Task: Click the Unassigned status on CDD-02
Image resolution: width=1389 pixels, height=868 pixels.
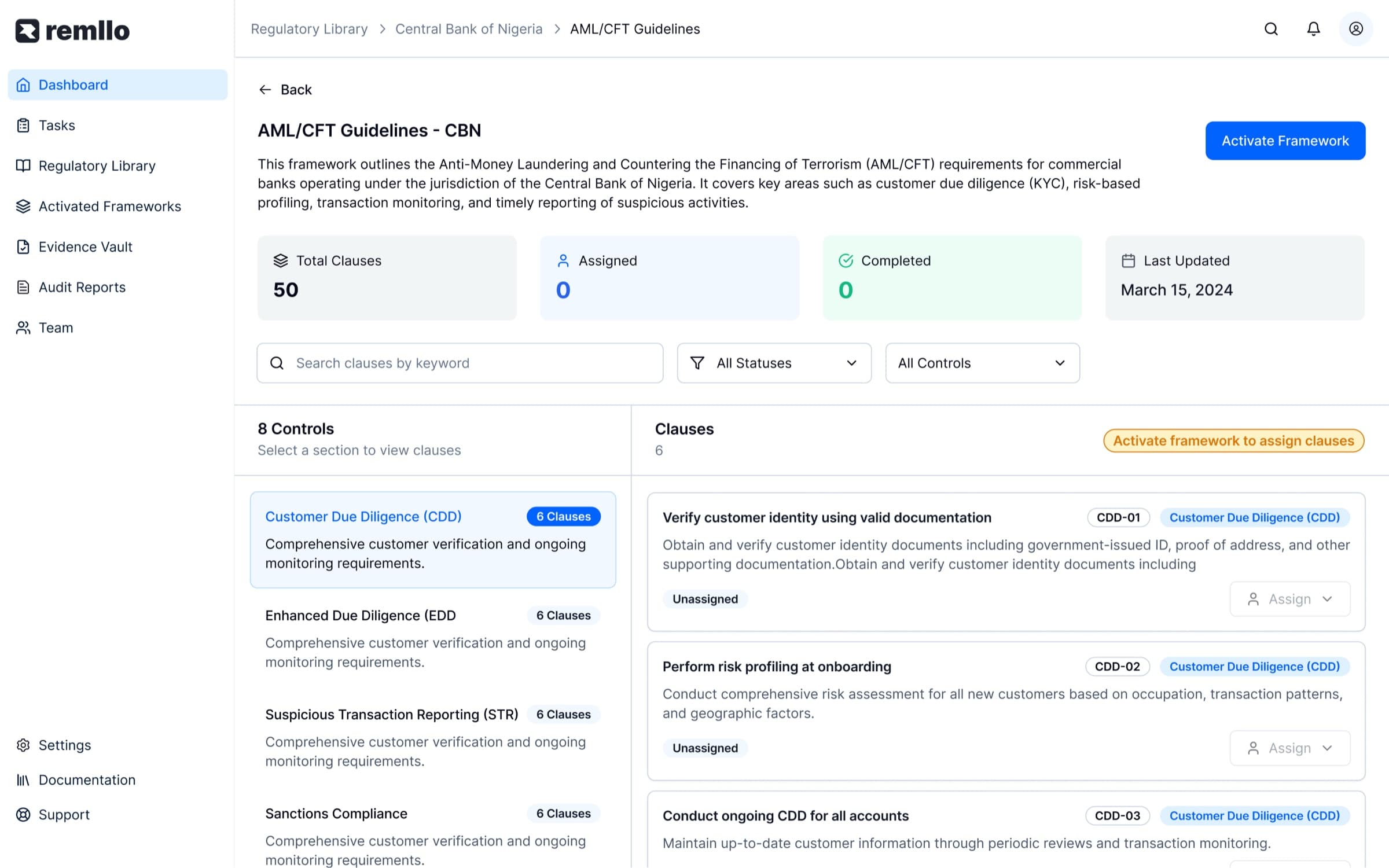Action: click(705, 749)
